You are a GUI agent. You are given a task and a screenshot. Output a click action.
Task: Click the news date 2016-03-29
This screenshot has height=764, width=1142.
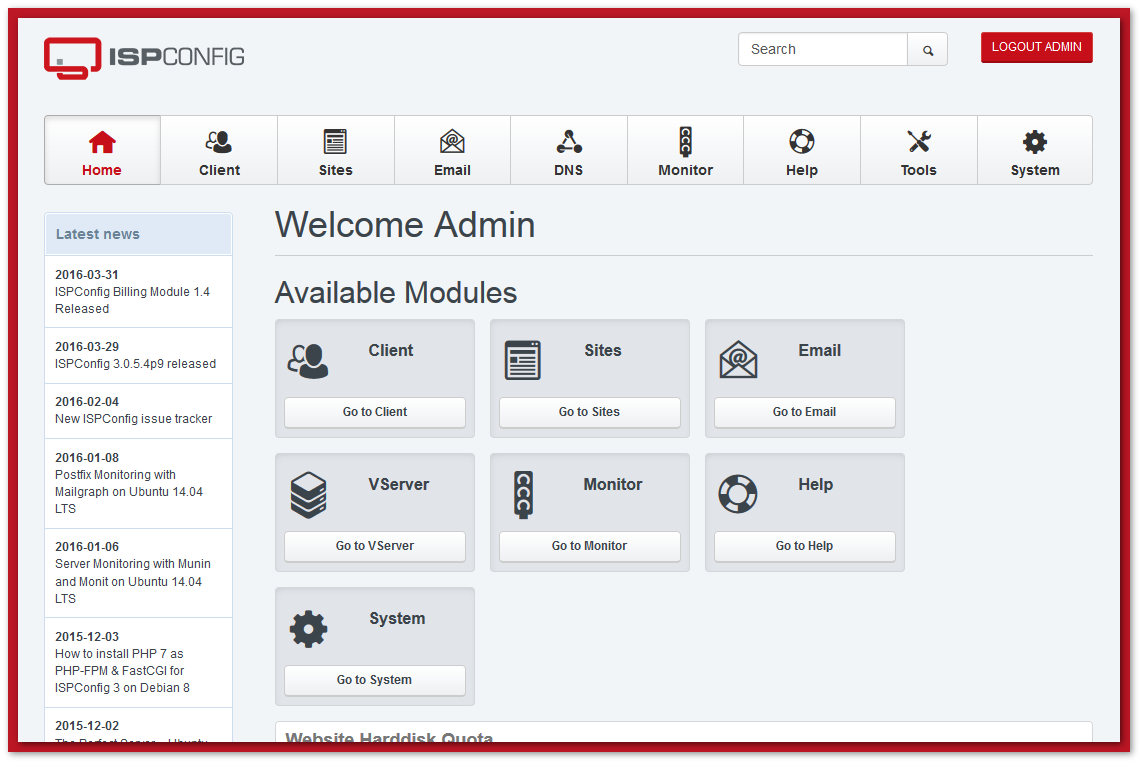pyautogui.click(x=87, y=347)
